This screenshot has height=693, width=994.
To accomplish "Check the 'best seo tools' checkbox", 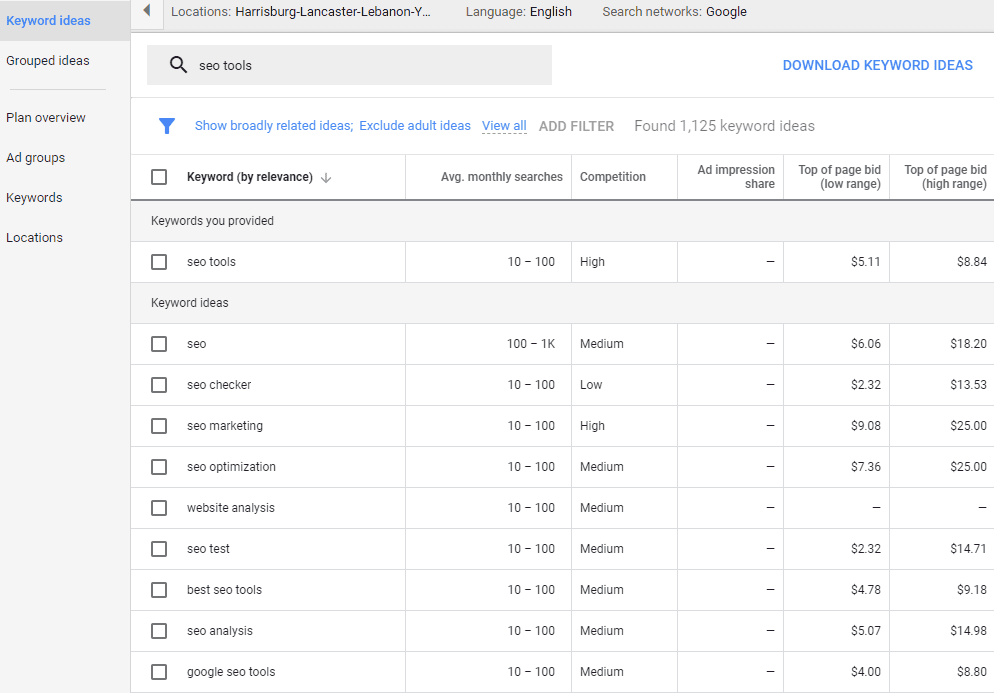I will [x=159, y=590].
